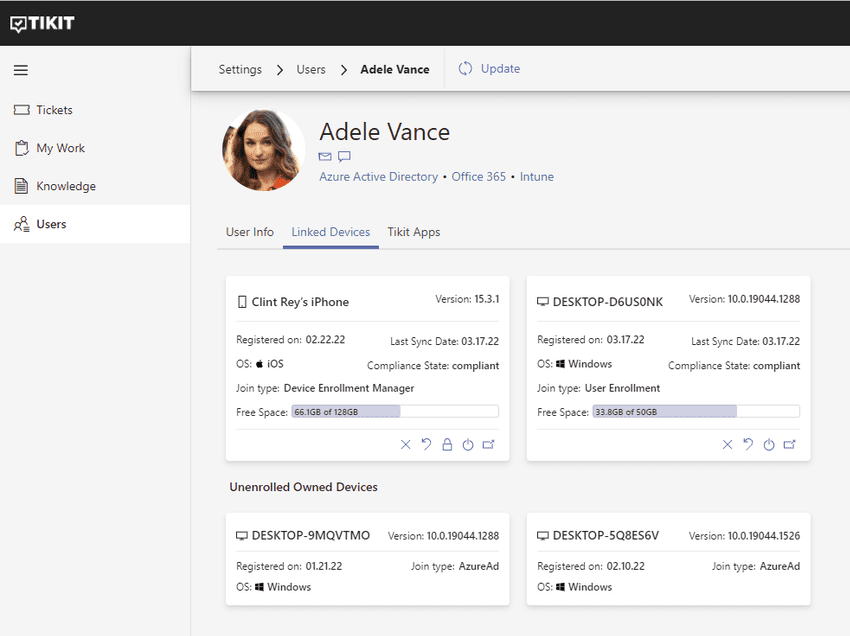Click Apple iOS logo icon
Viewport: 850px width, 636px height.
[x=259, y=363]
